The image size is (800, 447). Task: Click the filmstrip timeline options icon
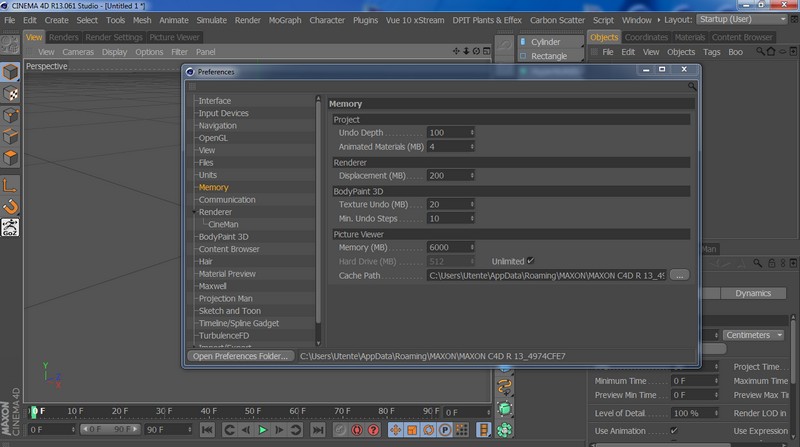point(483,430)
